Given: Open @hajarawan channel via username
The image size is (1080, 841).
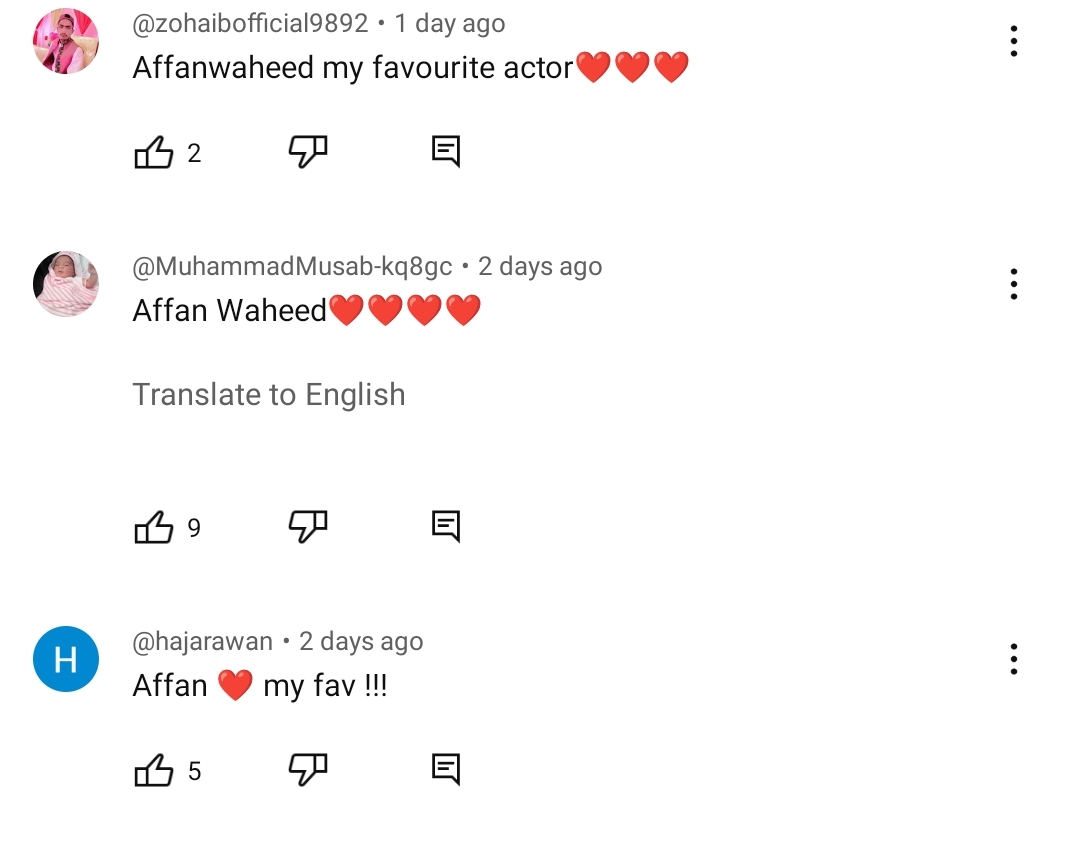Looking at the screenshot, I should tap(202, 642).
